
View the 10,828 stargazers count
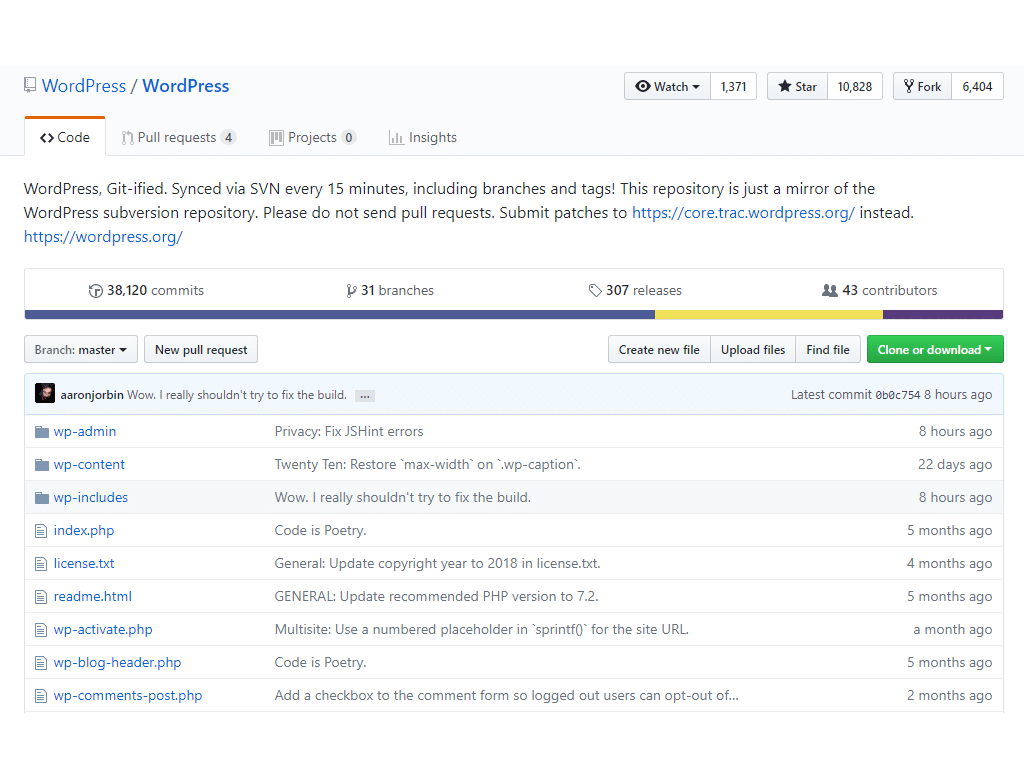click(x=855, y=86)
